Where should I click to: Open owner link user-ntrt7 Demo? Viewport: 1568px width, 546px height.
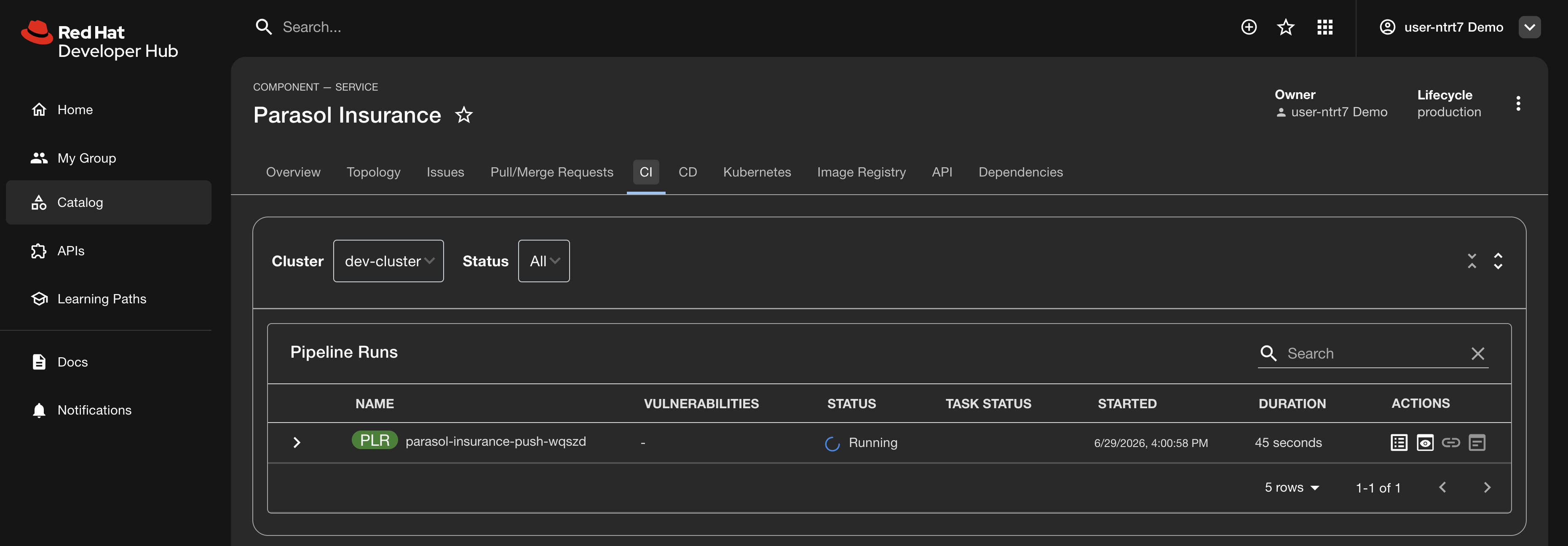(1338, 112)
